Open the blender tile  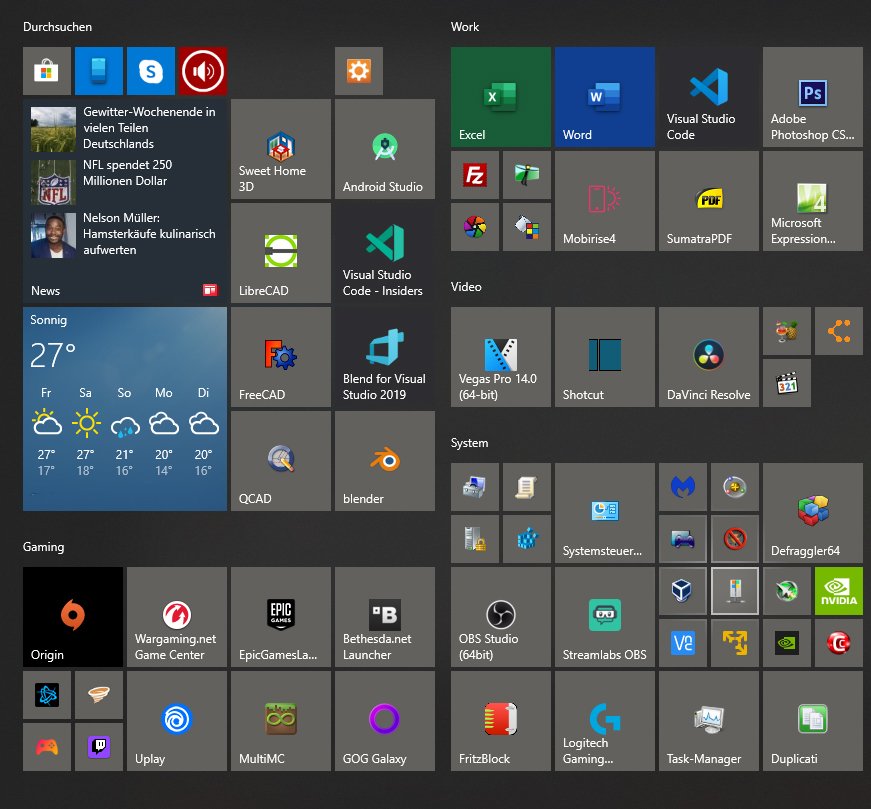point(385,461)
